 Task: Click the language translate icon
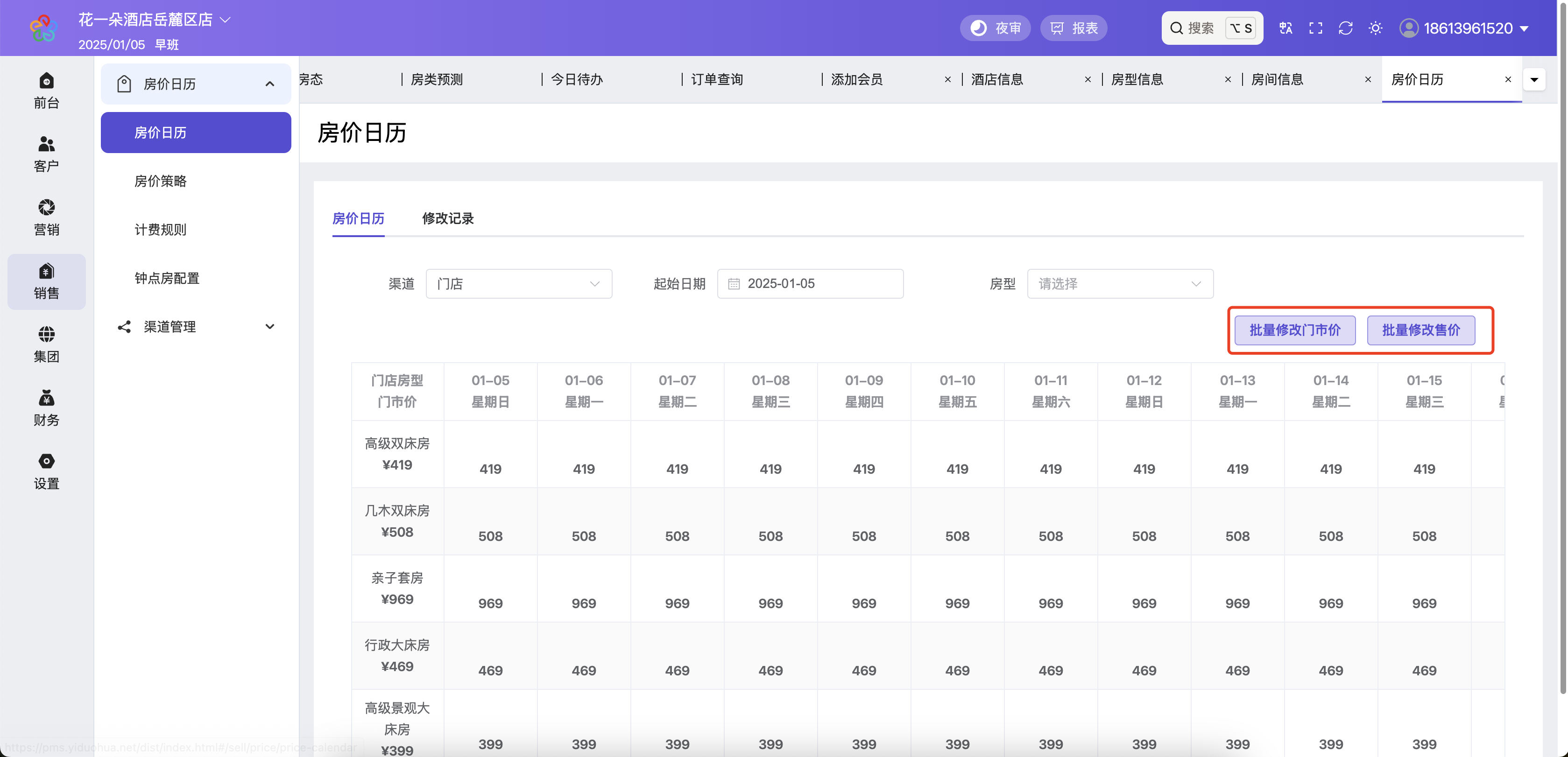coord(1285,28)
